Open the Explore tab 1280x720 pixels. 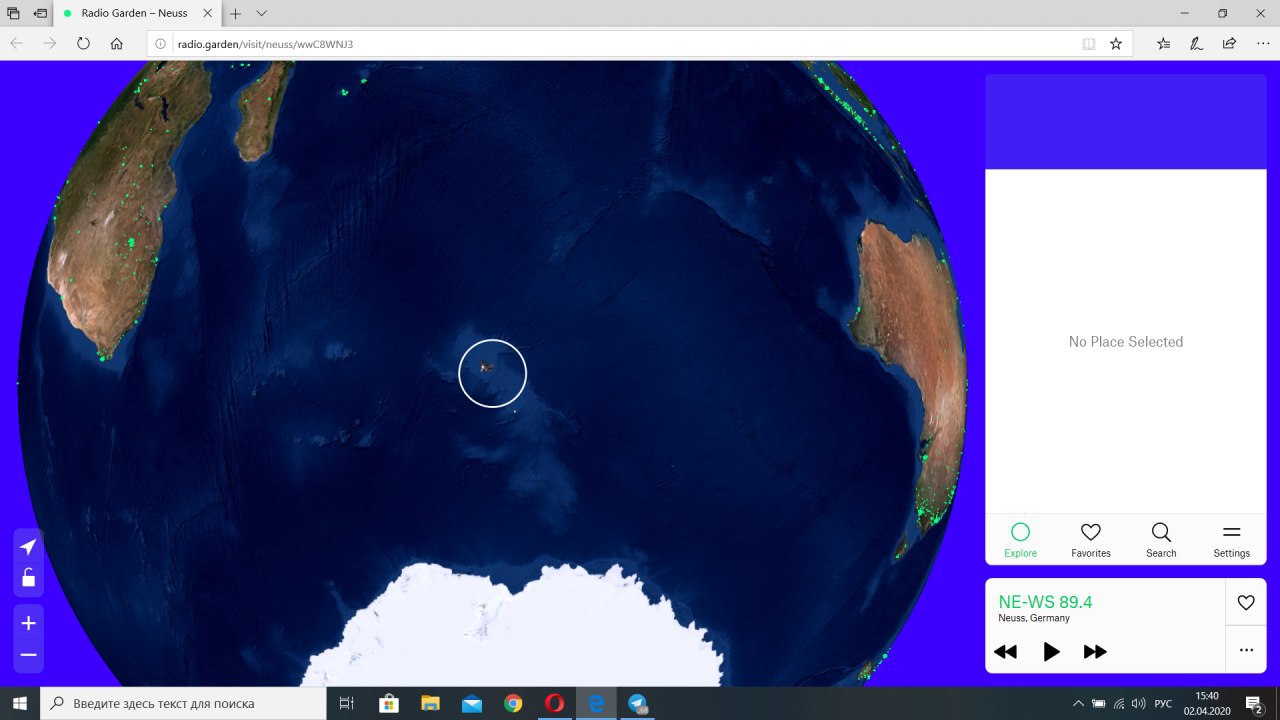pos(1020,540)
